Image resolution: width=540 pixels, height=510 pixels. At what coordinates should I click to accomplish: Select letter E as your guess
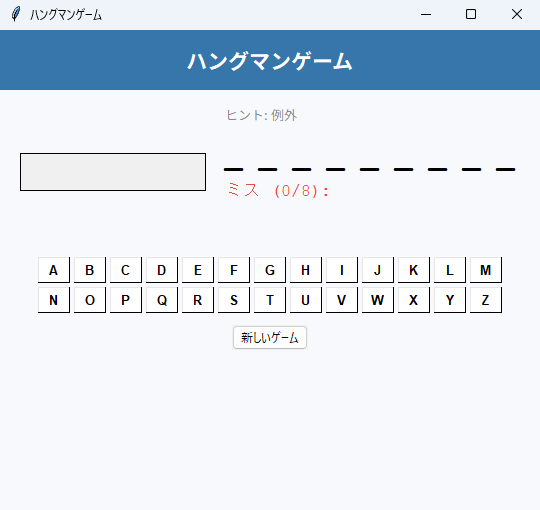198,270
